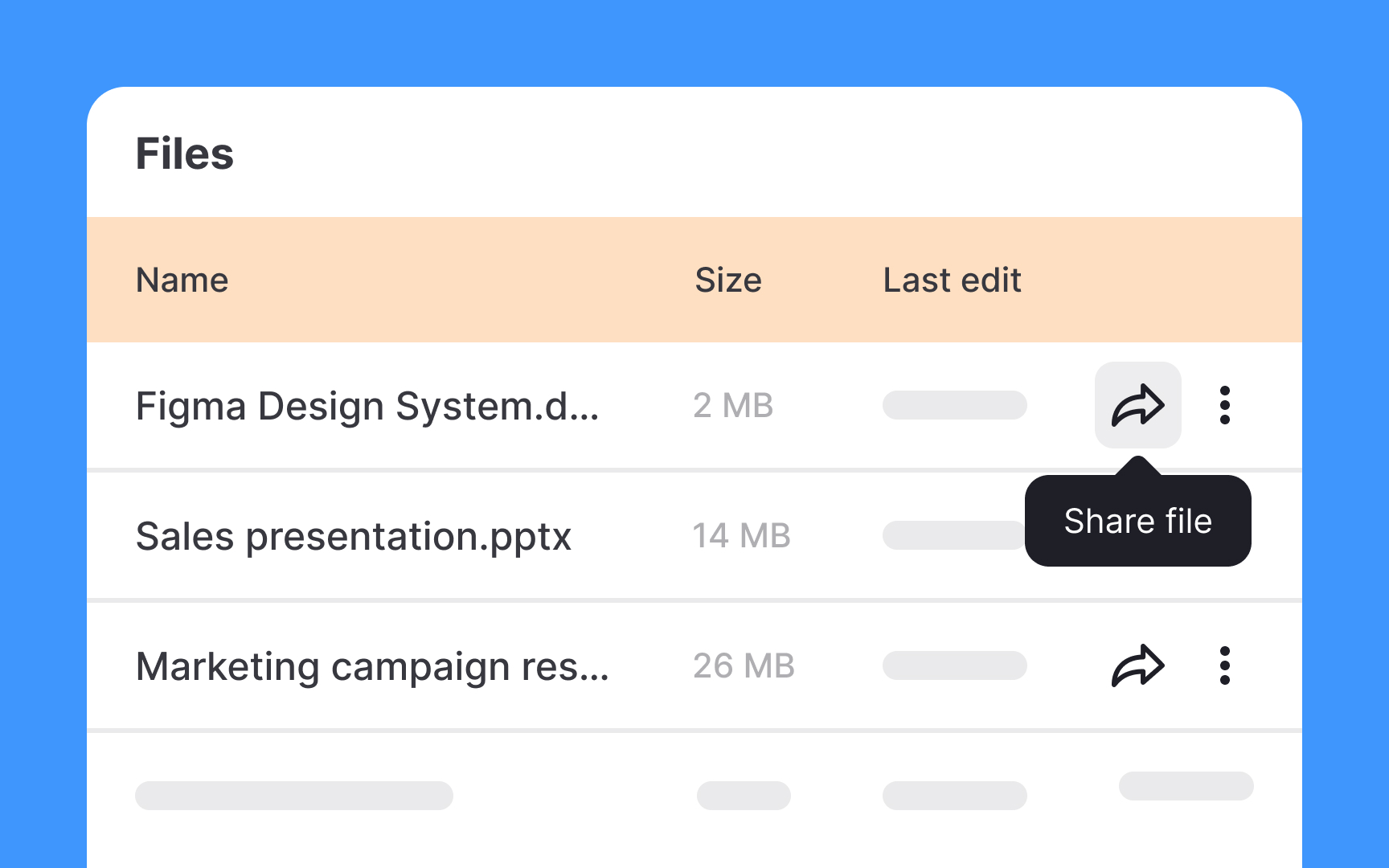Screen dimensions: 1389x868
Task: Select the 14 MB size cell
Action: coord(742,536)
